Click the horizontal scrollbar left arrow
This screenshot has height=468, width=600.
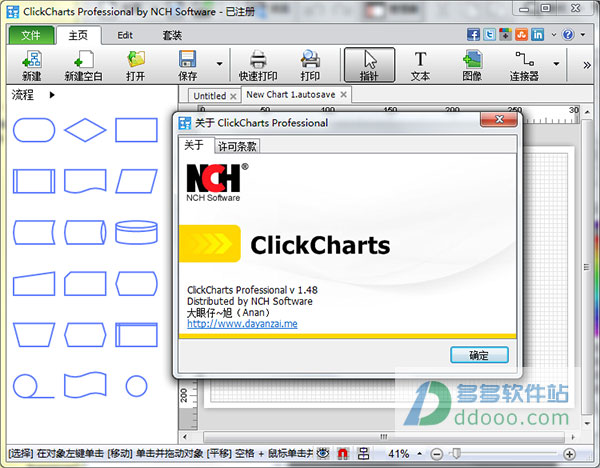186,437
